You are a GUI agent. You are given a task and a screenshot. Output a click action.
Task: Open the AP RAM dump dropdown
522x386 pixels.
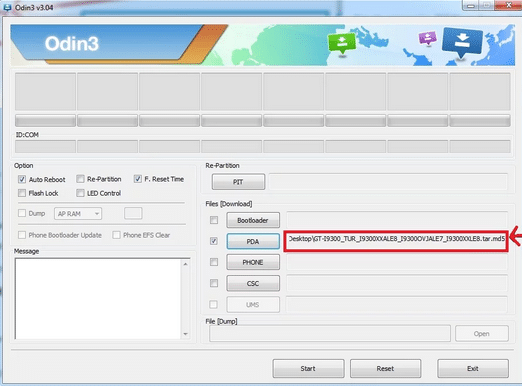(x=78, y=214)
